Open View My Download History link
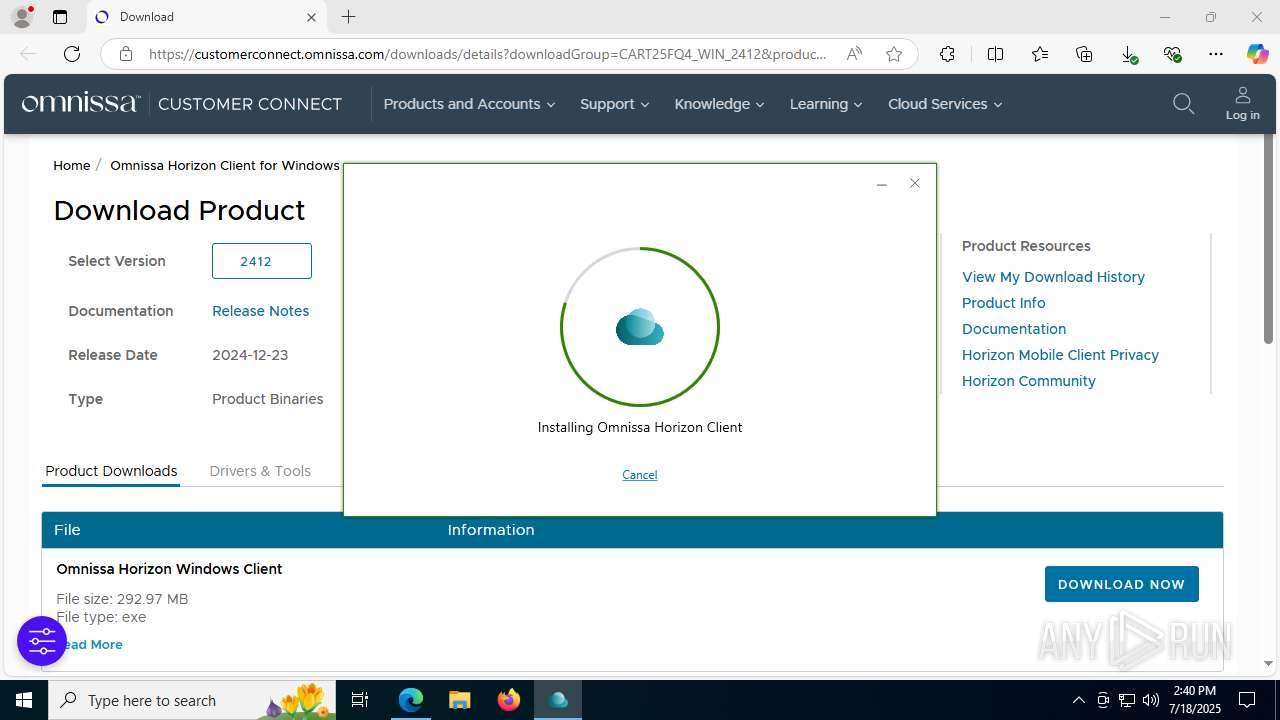Viewport: 1280px width, 720px height. (1053, 277)
